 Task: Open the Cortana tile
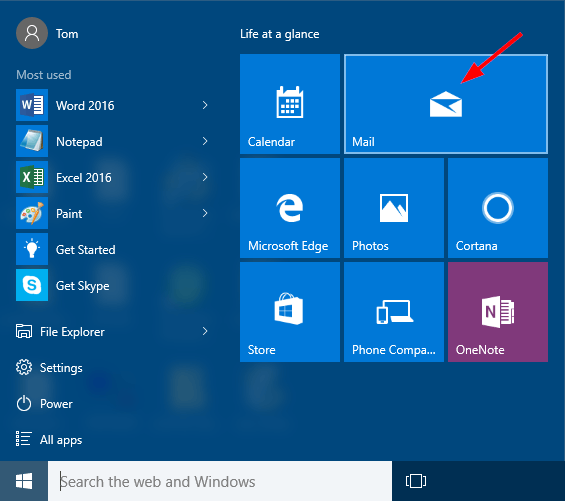pyautogui.click(x=498, y=208)
